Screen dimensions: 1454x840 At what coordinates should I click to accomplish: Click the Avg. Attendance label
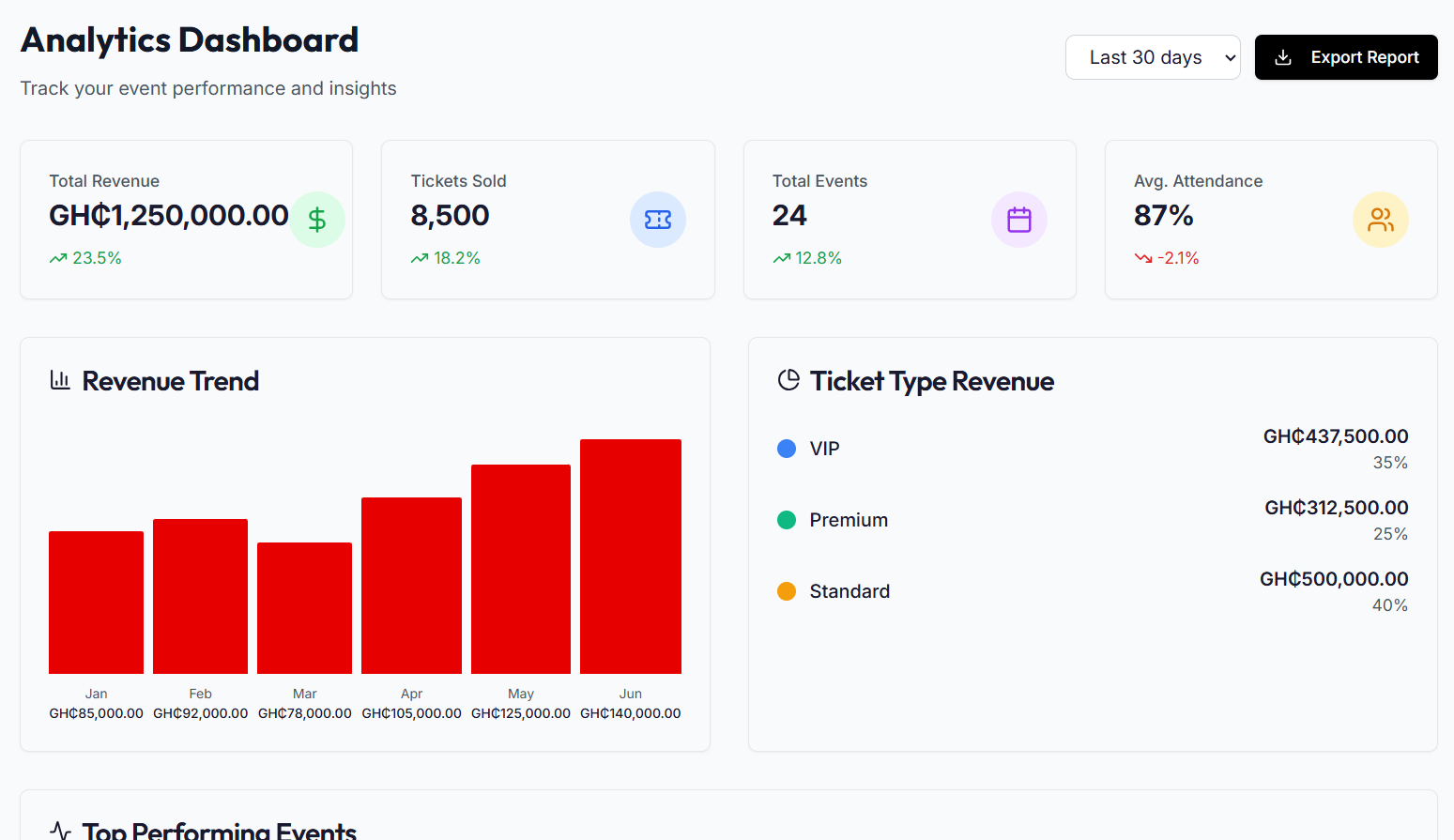[1199, 181]
